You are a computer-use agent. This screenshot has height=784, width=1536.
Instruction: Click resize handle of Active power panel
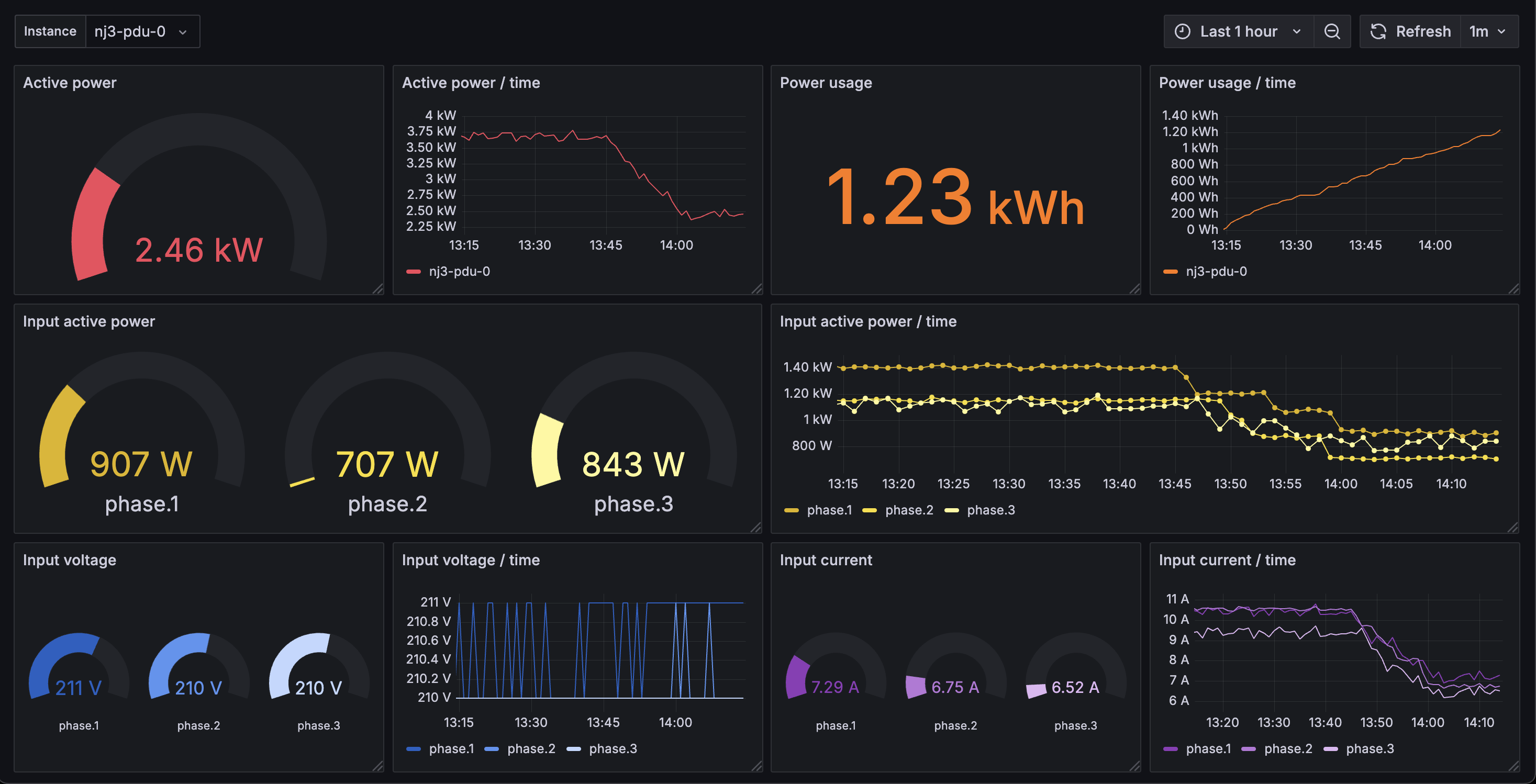tap(378, 289)
